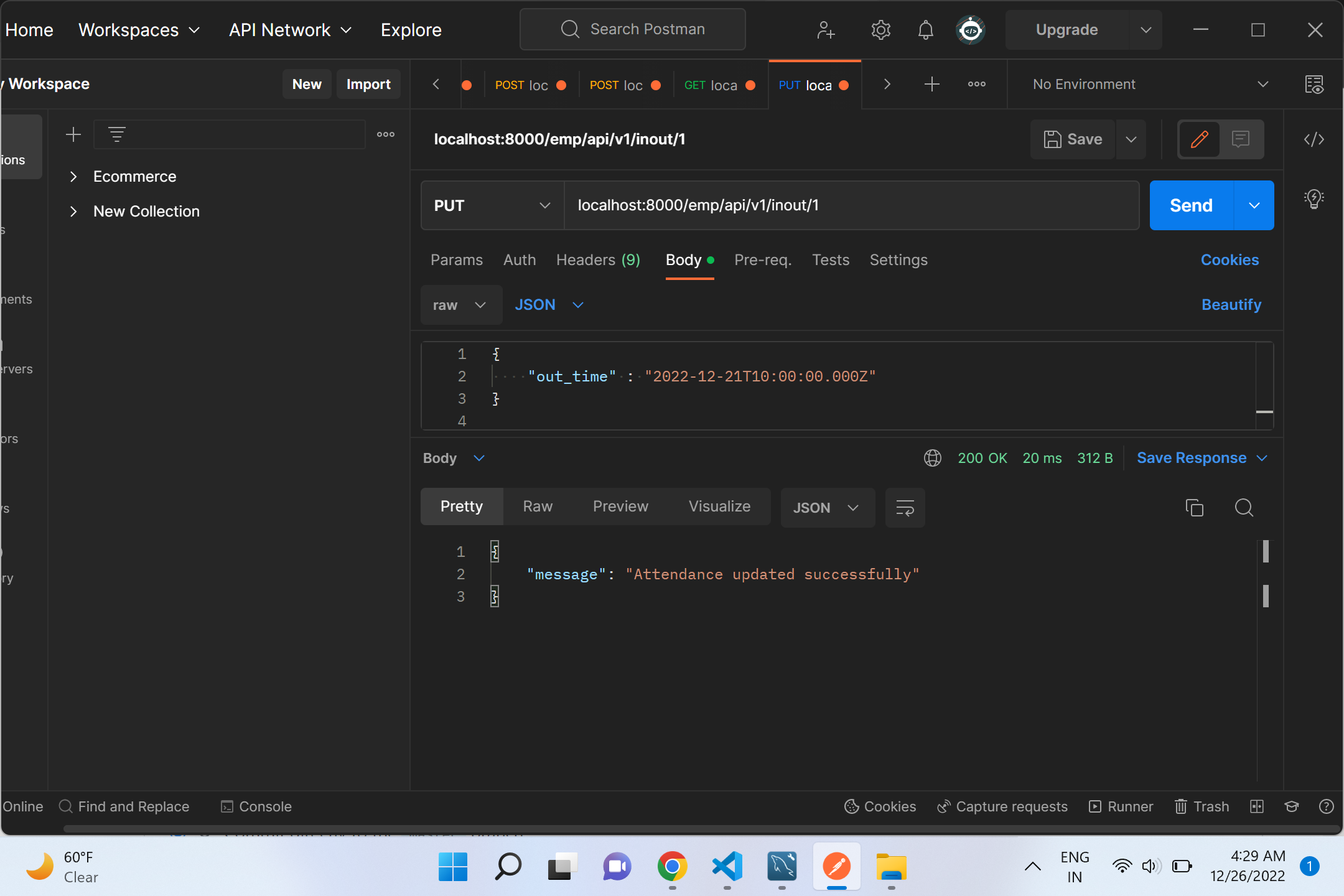Open the Trash

(x=1201, y=806)
